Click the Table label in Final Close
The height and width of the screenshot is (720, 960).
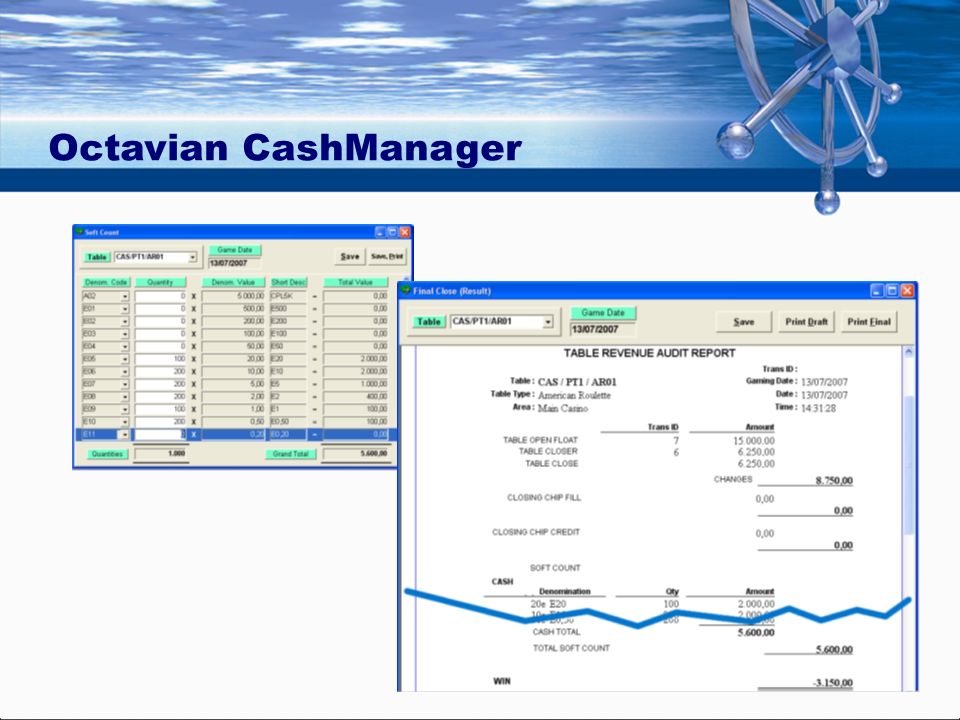[429, 321]
